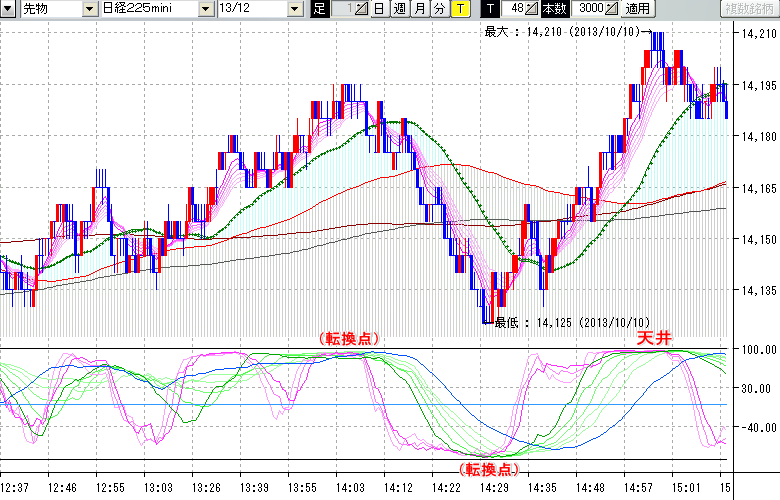
Task: Expand the 13/12 contract month dropdown
Action: coord(294,9)
